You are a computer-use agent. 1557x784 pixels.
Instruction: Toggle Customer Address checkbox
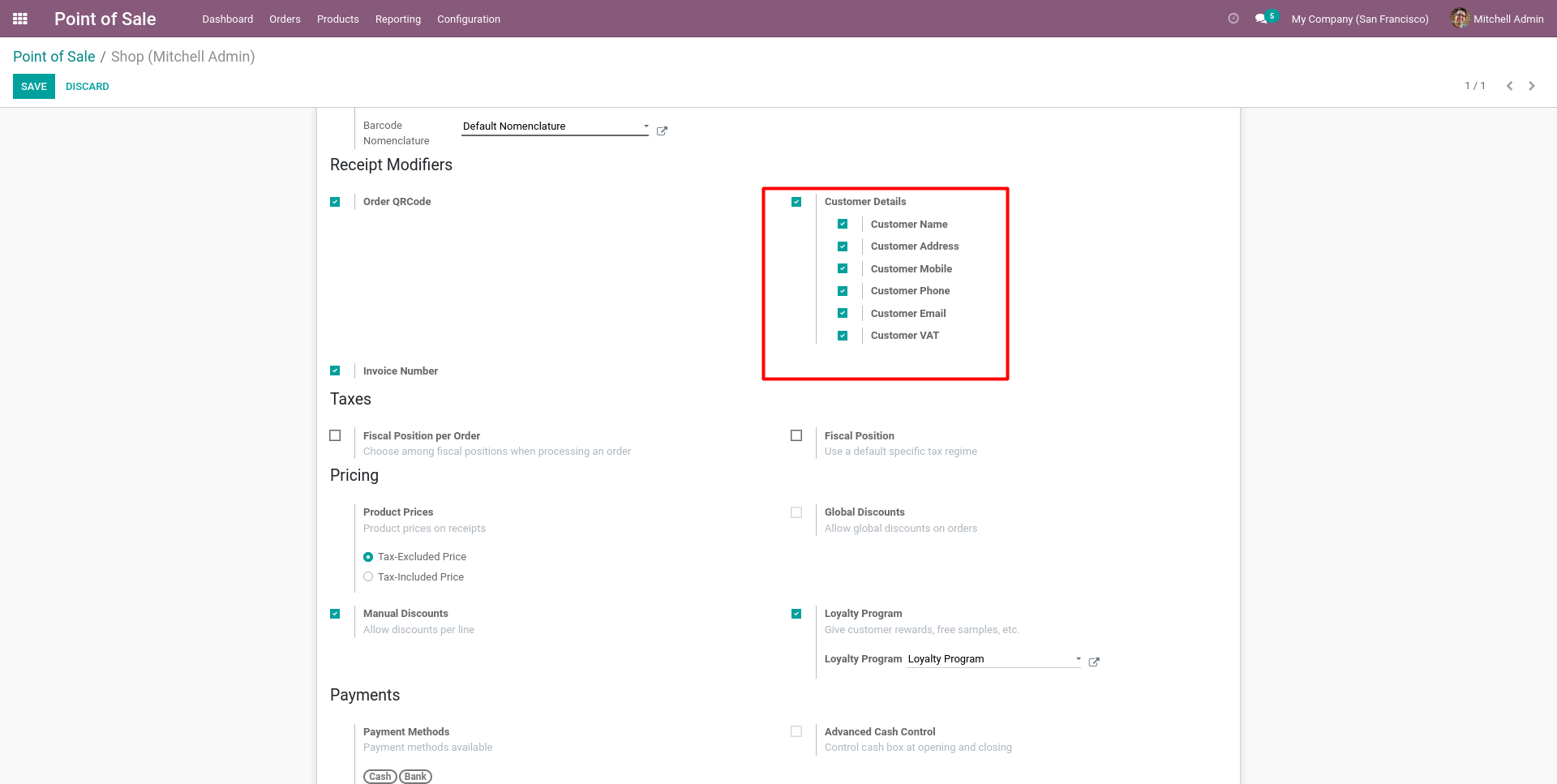pos(843,246)
